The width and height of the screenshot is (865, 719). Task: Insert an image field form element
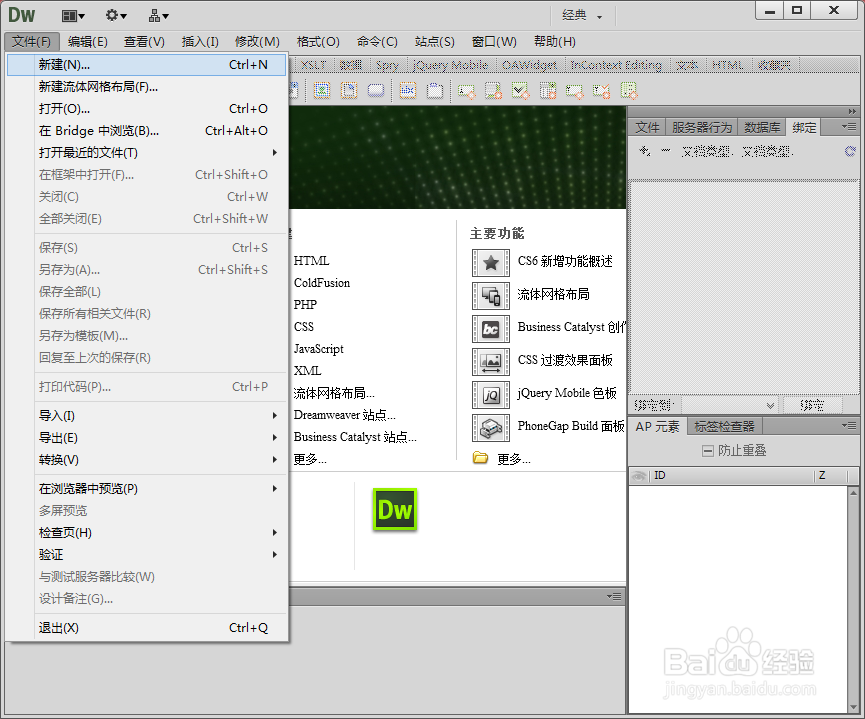(322, 90)
